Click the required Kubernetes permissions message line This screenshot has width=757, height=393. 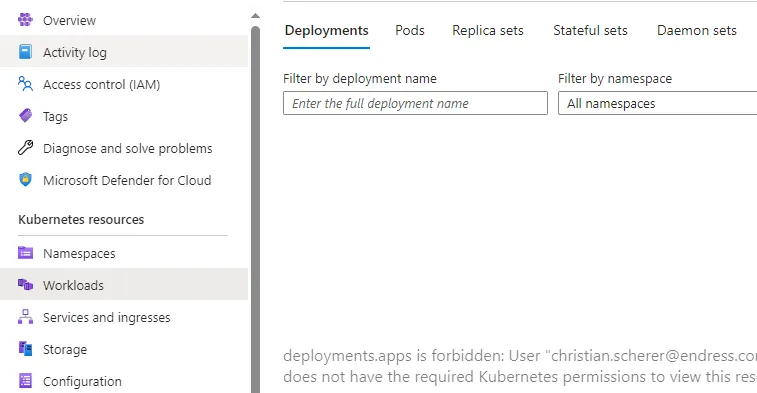[x=520, y=376]
